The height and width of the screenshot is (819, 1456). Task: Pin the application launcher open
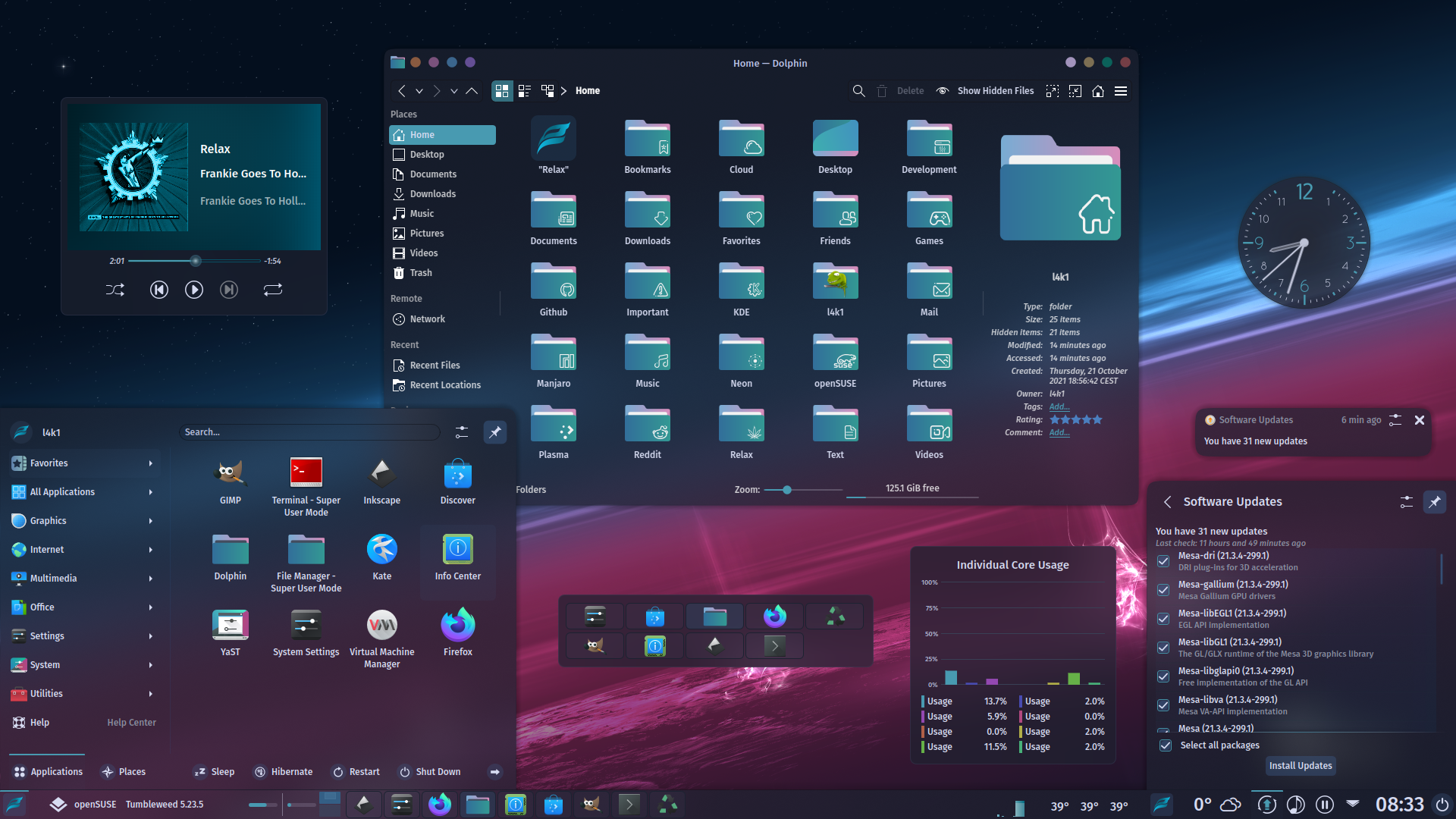(x=495, y=432)
